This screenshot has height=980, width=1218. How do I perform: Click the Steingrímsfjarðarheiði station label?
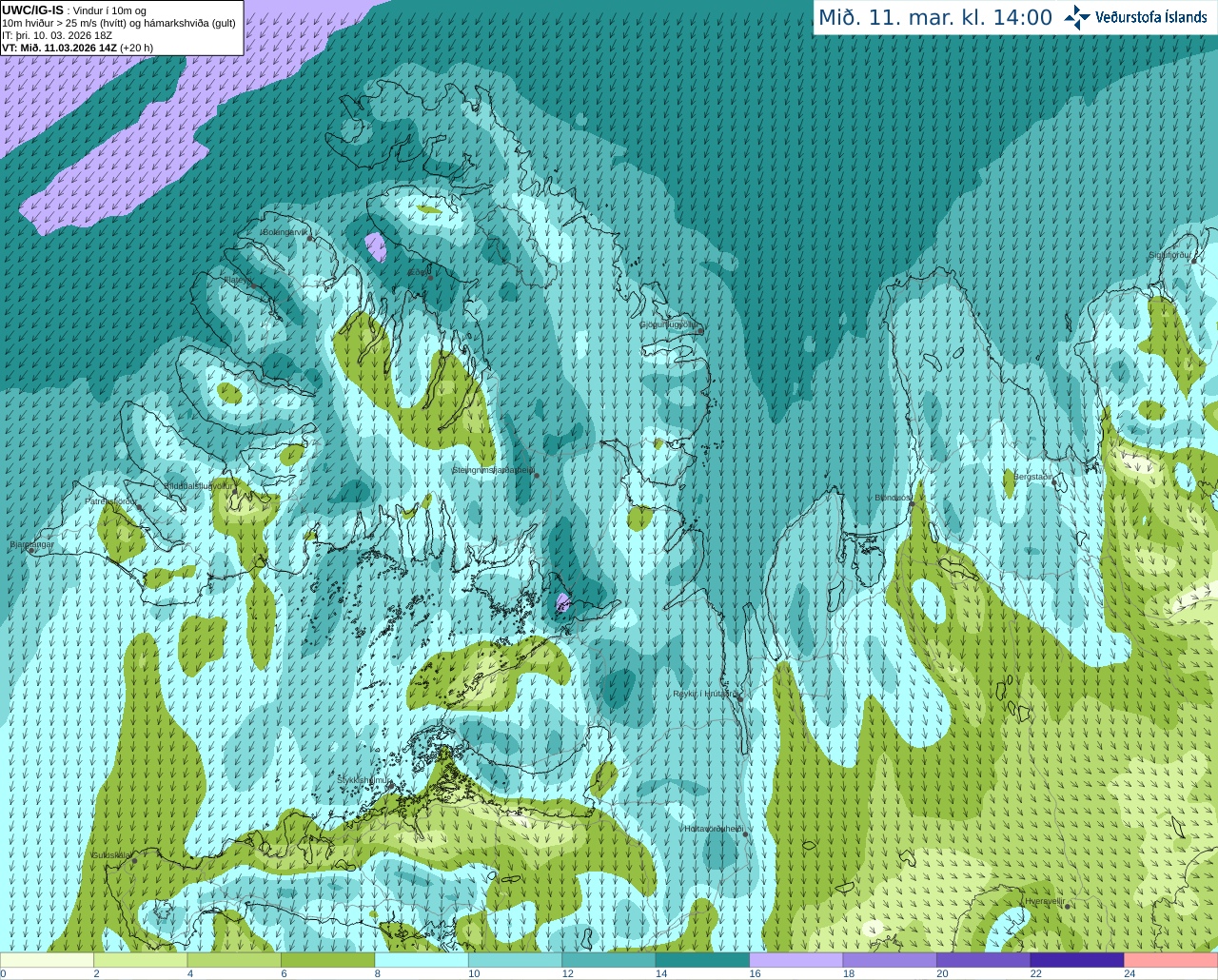(x=492, y=470)
